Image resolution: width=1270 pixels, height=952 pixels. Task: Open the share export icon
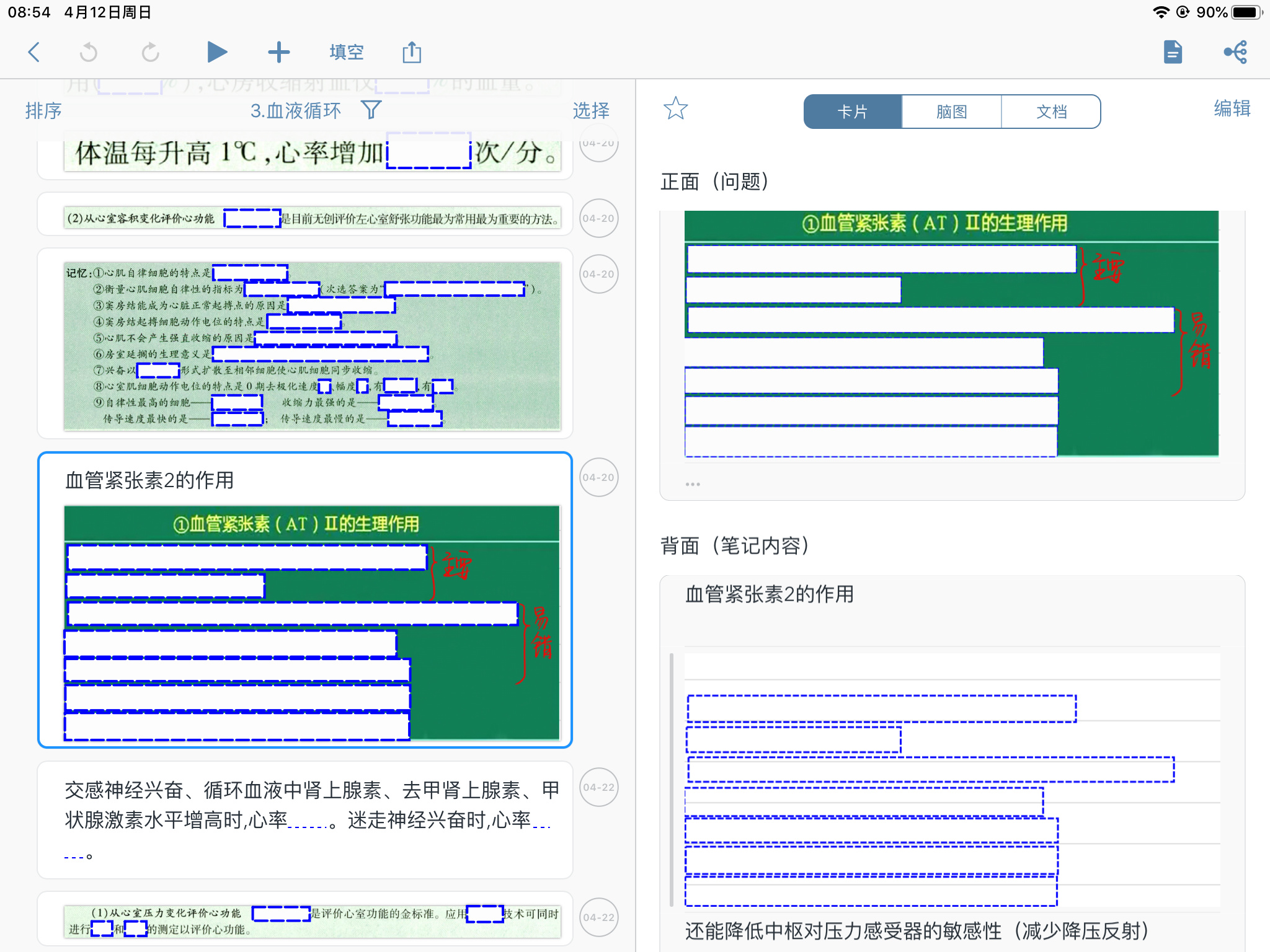[412, 52]
